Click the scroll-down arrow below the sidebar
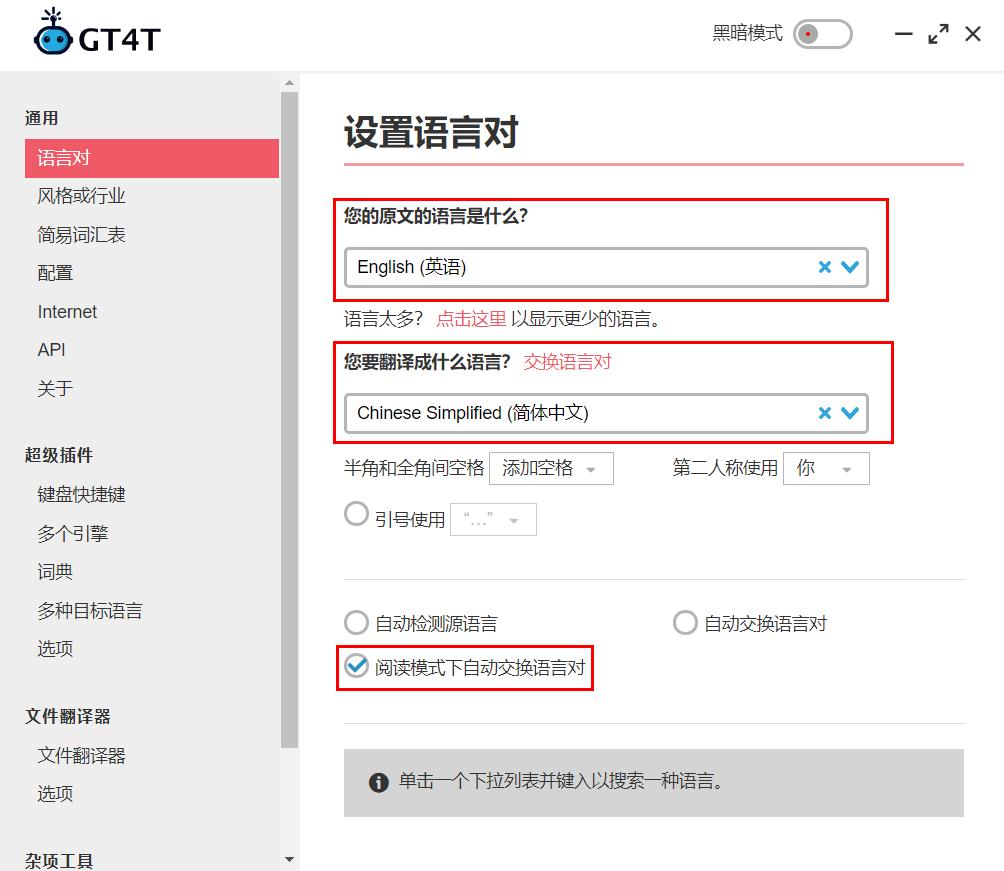1004x871 pixels. tap(289, 858)
